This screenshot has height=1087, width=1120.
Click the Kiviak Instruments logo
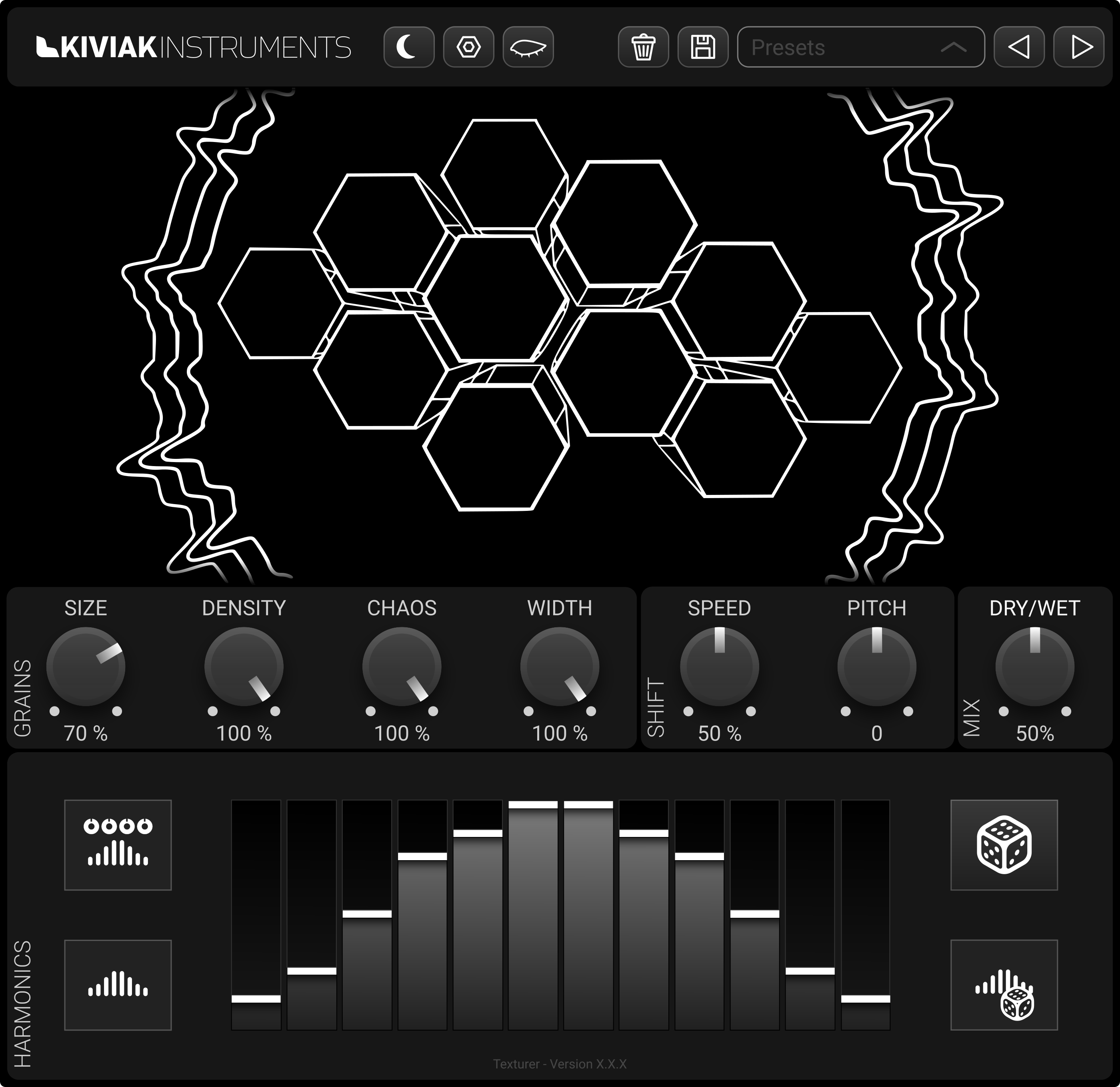(193, 47)
